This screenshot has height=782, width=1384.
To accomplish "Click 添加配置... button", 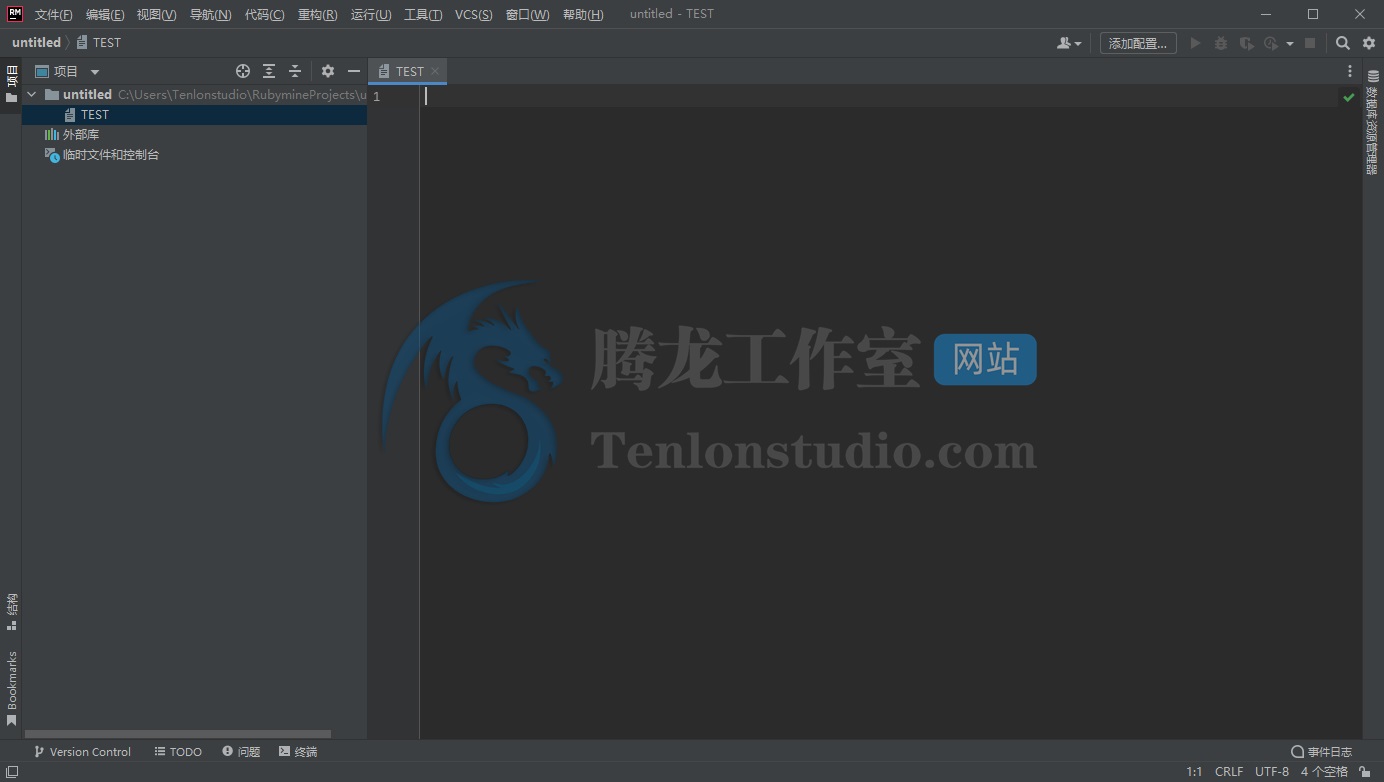I will (1138, 43).
